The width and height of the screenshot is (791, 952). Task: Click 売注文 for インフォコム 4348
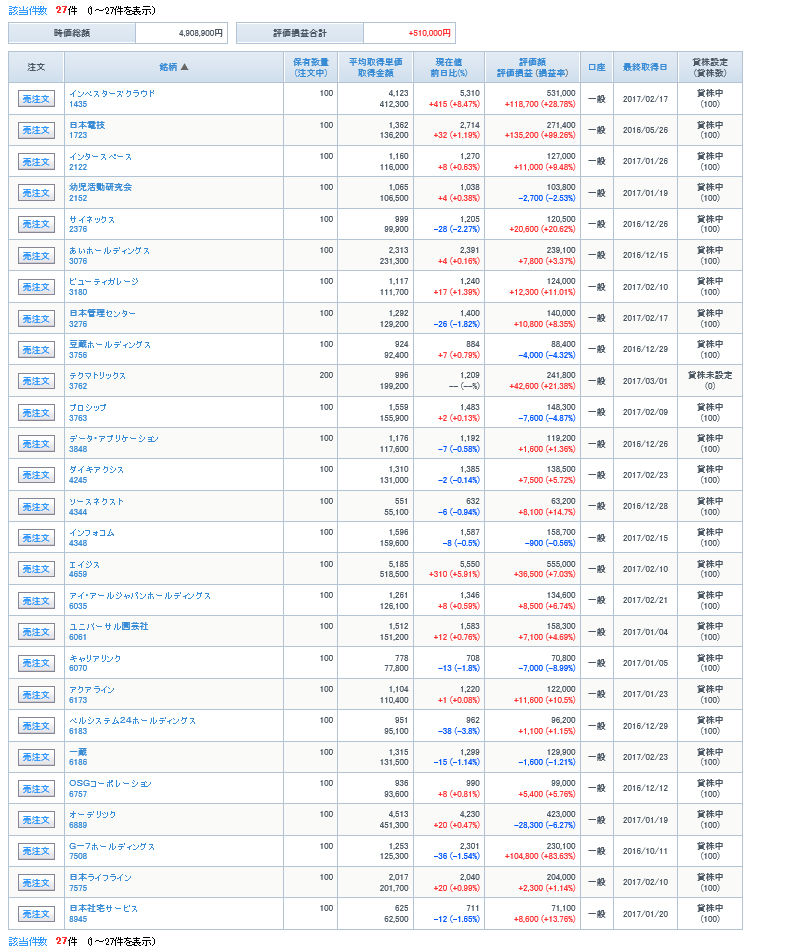tap(36, 538)
